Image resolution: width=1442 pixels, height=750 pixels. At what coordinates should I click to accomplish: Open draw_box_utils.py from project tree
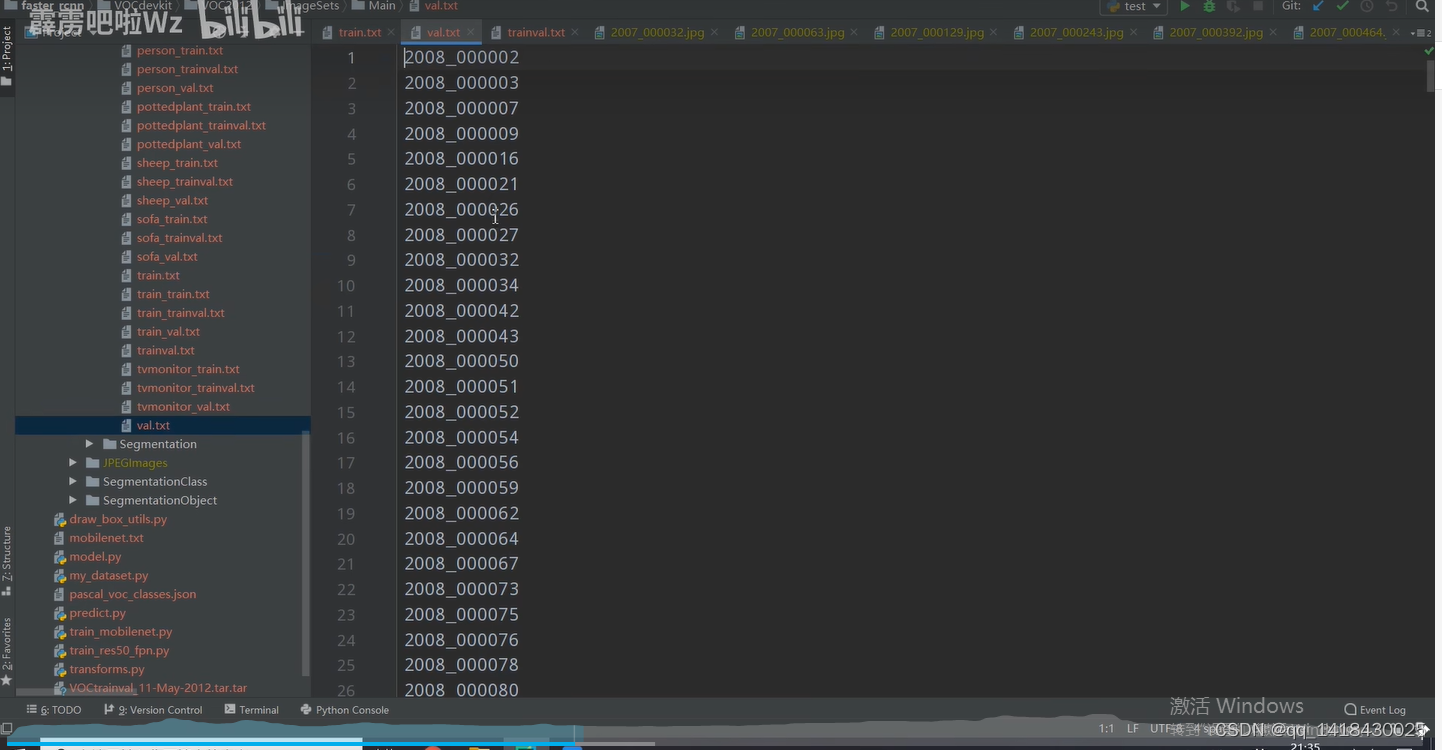(117, 519)
